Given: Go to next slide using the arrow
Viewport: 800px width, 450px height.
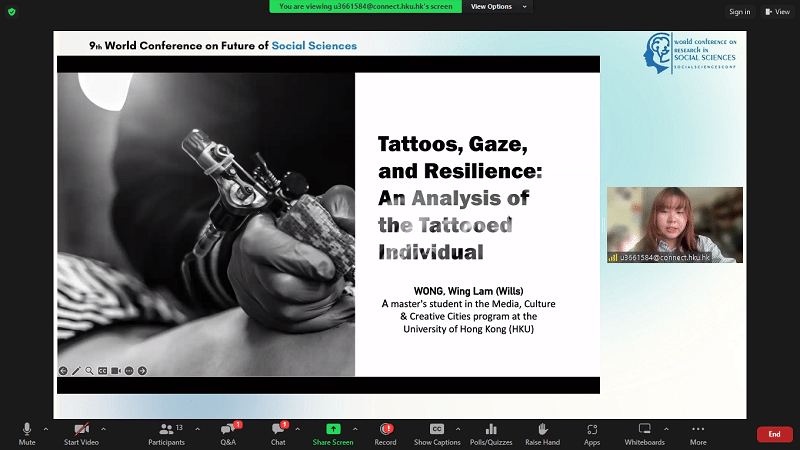Looking at the screenshot, I should [x=142, y=370].
